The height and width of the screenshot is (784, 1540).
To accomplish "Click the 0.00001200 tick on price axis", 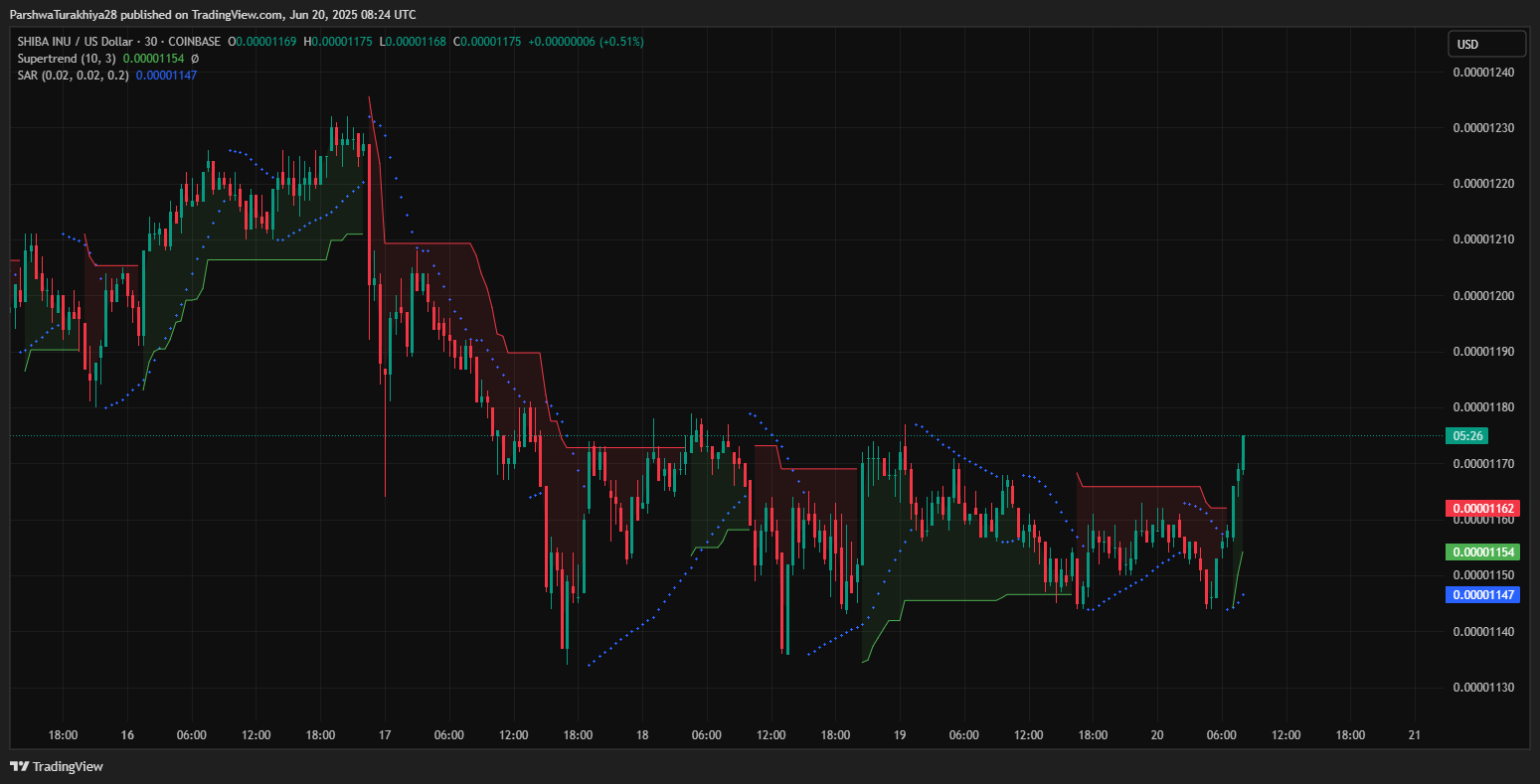I will tap(1483, 296).
